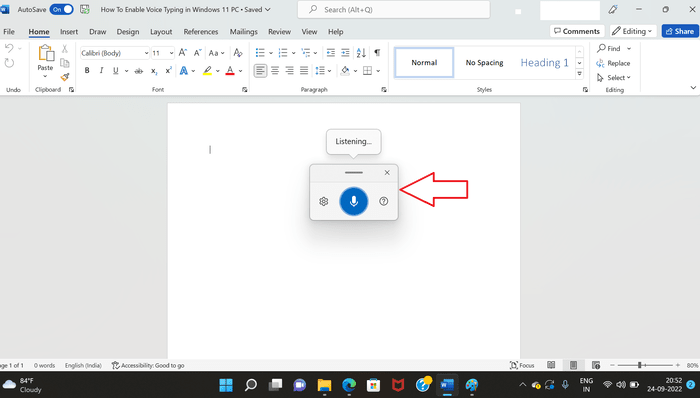The image size is (700, 398).
Task: Toggle Show/Hide paragraph marks
Action: coord(377,53)
